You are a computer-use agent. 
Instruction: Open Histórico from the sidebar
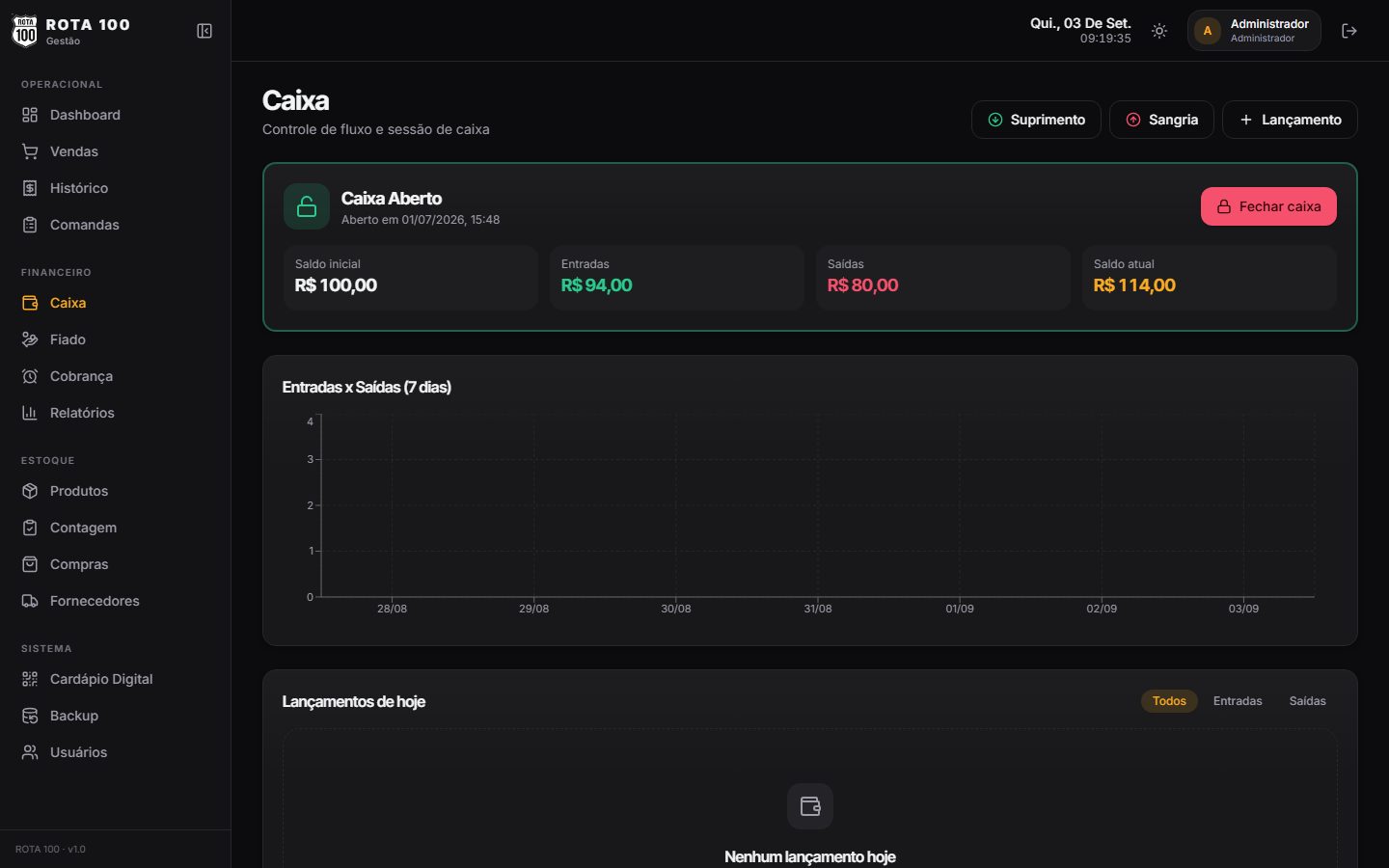pos(116,188)
